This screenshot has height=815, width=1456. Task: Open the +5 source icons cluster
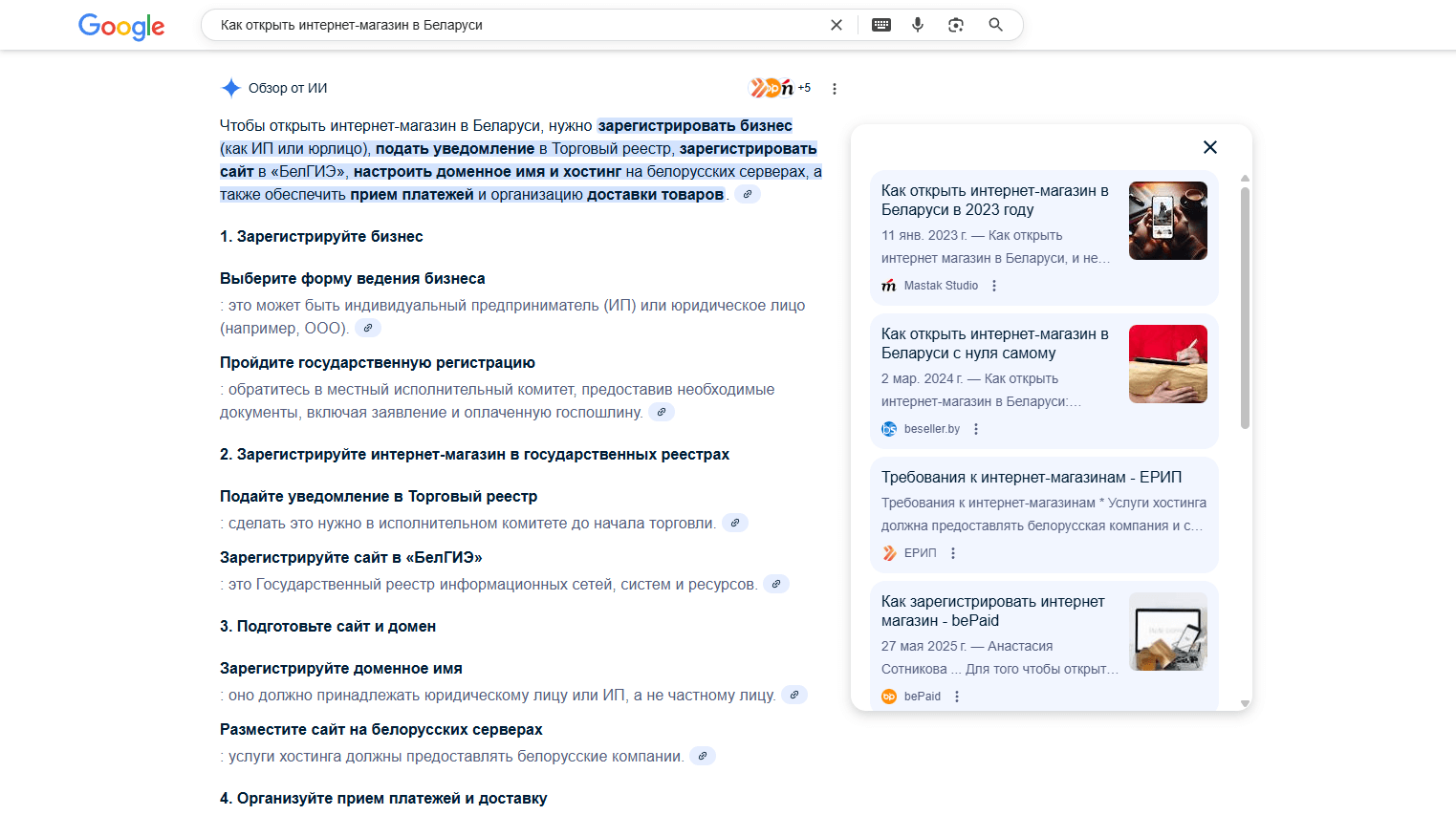click(780, 88)
